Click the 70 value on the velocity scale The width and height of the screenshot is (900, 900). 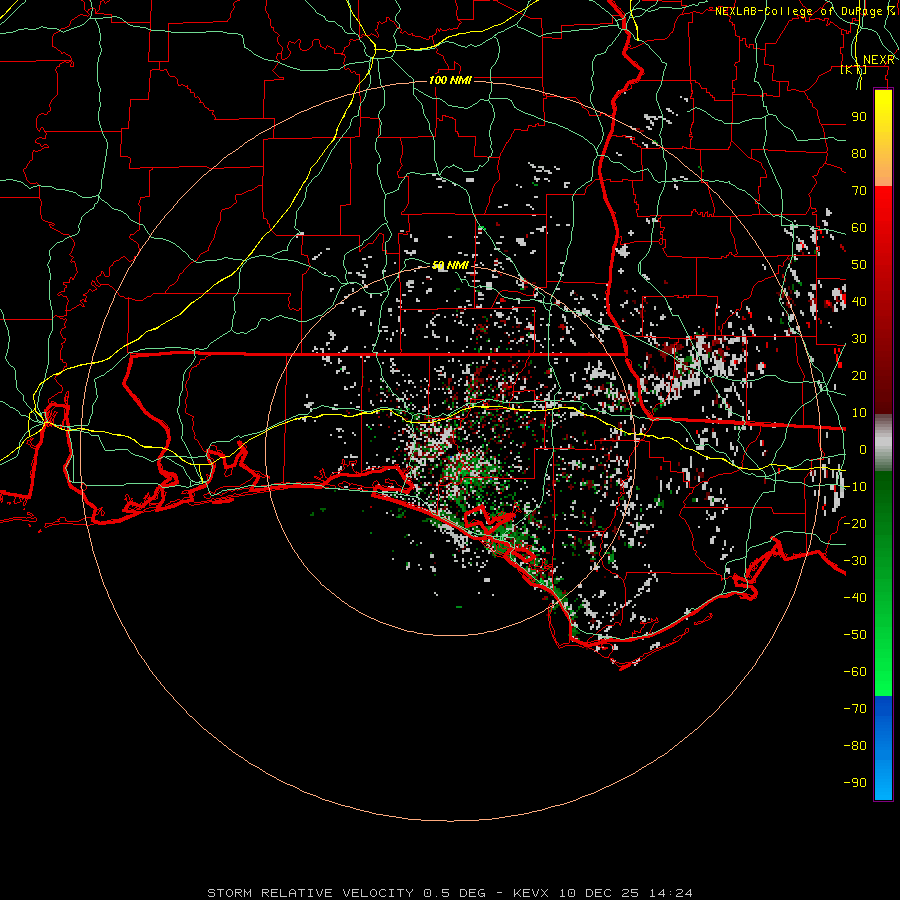coord(859,191)
